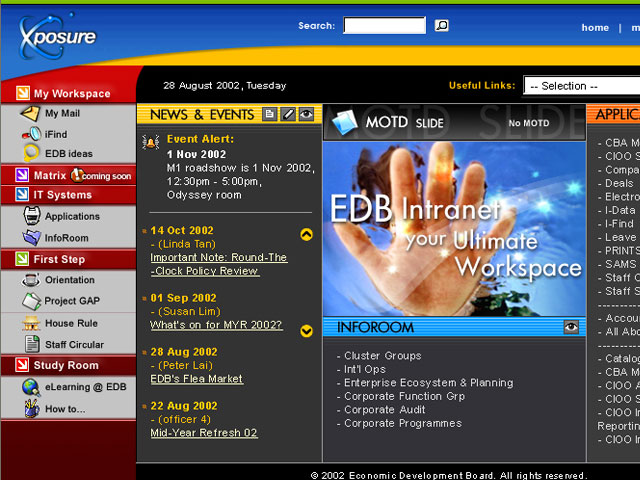This screenshot has height=480, width=640.
Task: Open Staff Circular link
Action: pyautogui.click(x=74, y=345)
